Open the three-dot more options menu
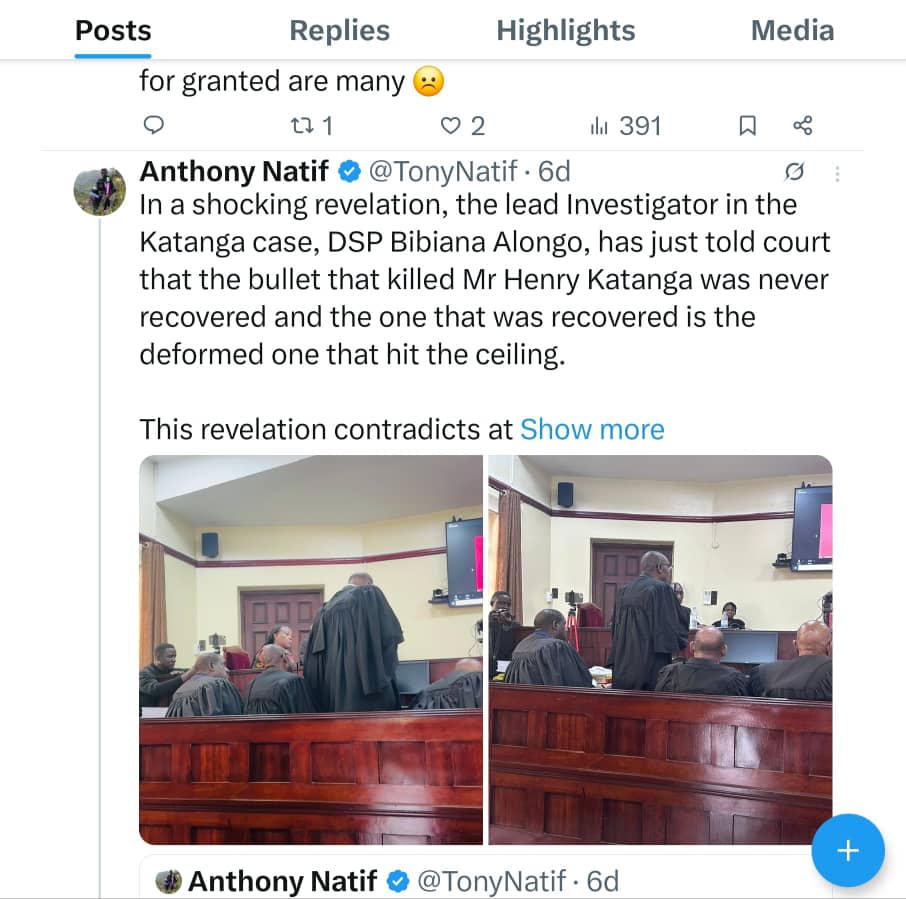This screenshot has height=899, width=906. point(837,173)
